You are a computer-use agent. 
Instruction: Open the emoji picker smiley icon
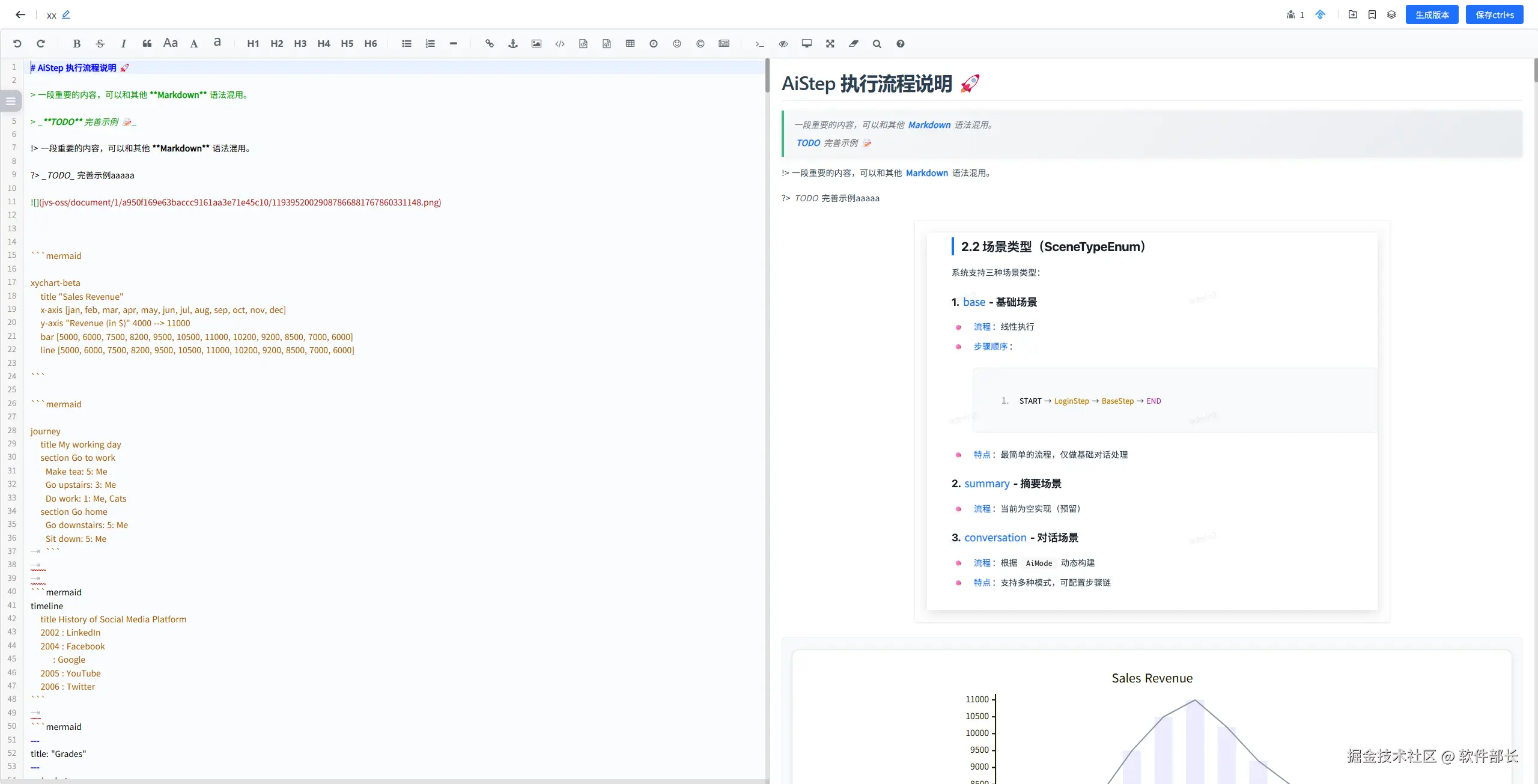click(x=676, y=43)
